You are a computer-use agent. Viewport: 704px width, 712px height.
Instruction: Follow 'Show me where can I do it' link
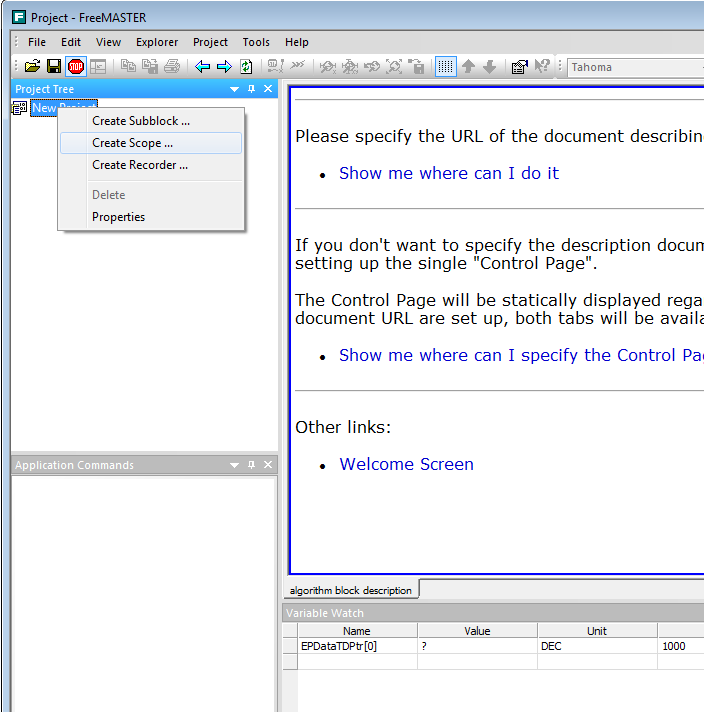449,173
